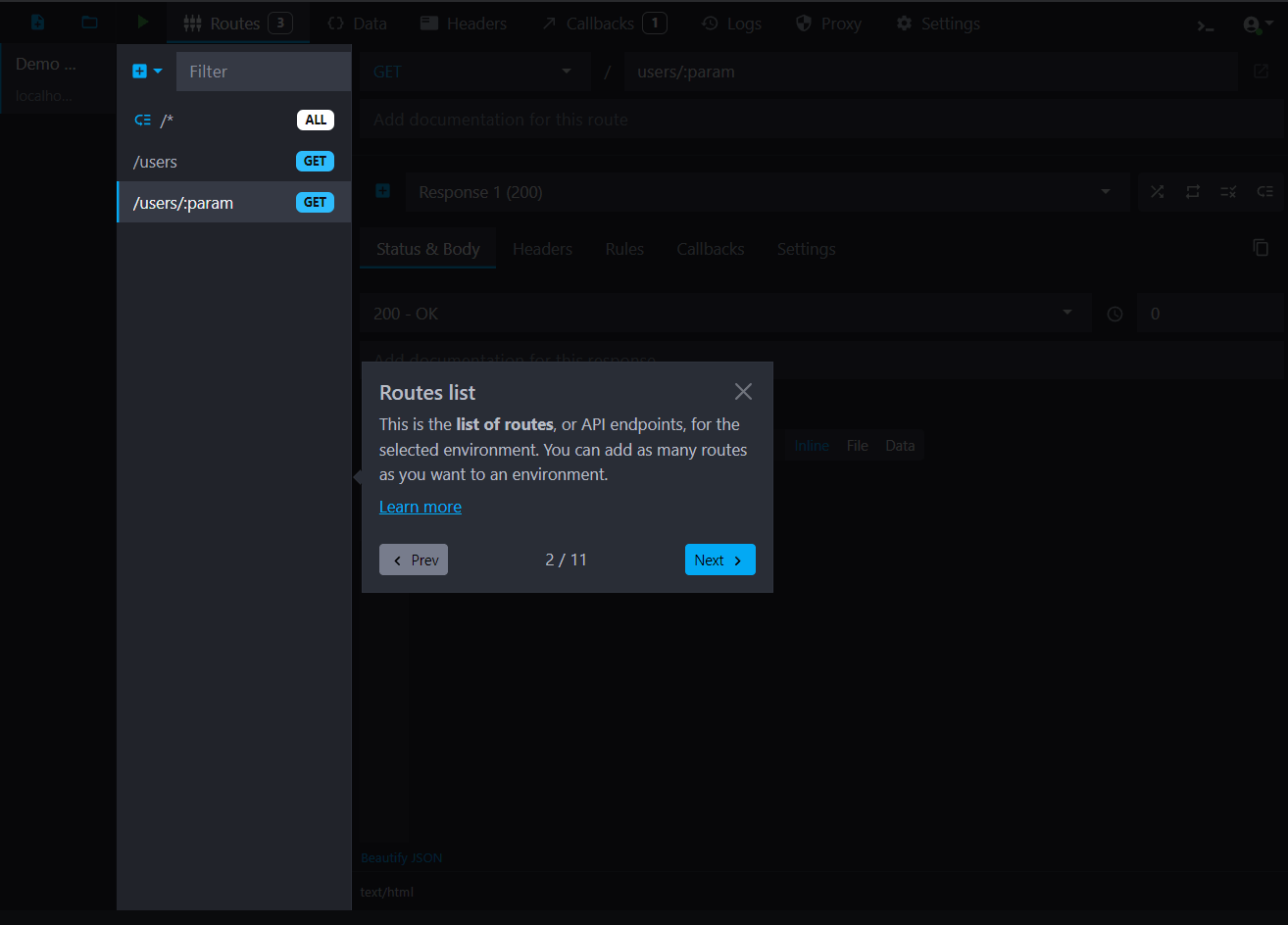Click the routes Filter input field
Image resolution: width=1288 pixels, height=925 pixels.
[x=263, y=72]
